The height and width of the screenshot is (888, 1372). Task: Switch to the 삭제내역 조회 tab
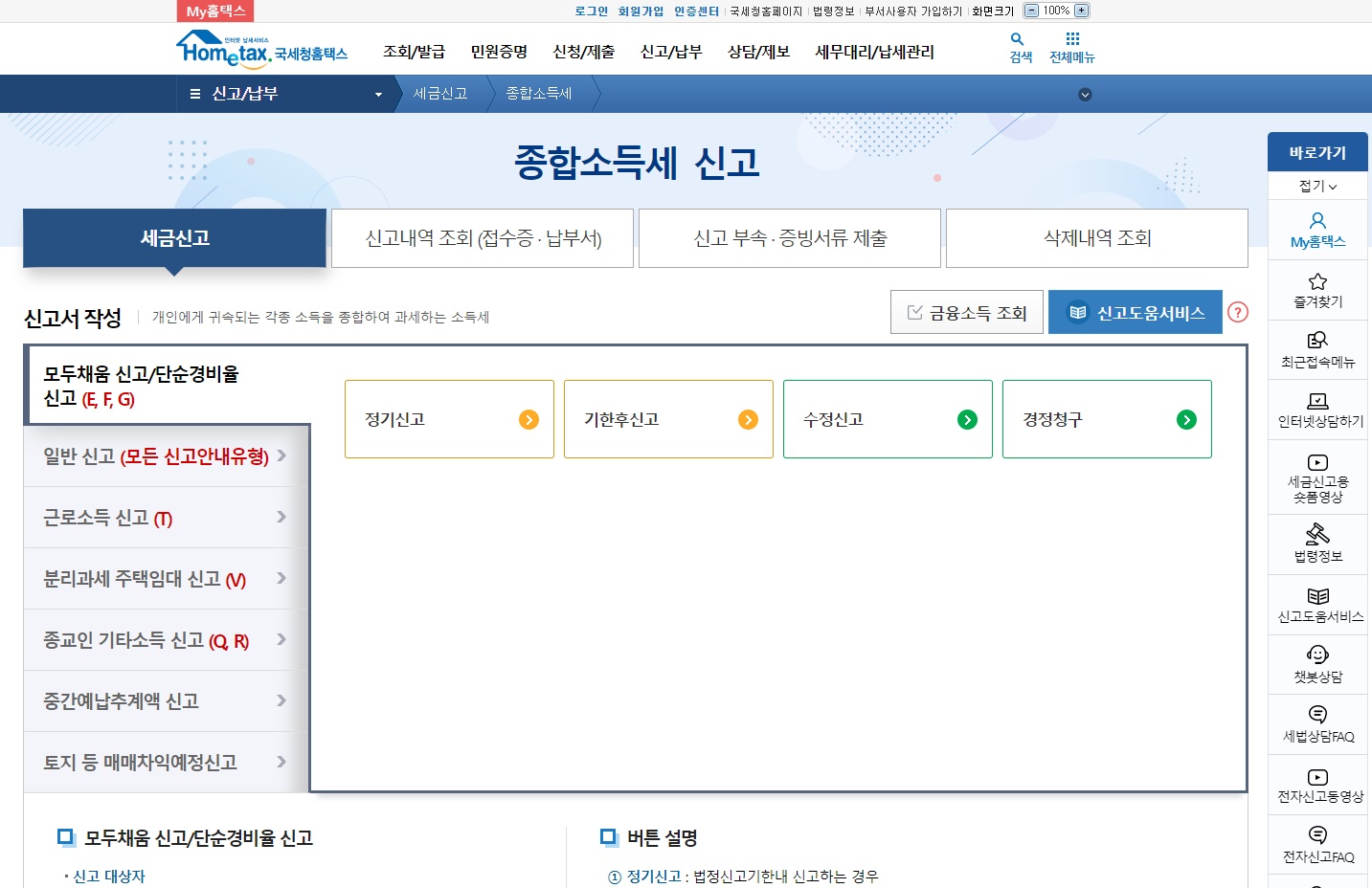point(1095,238)
